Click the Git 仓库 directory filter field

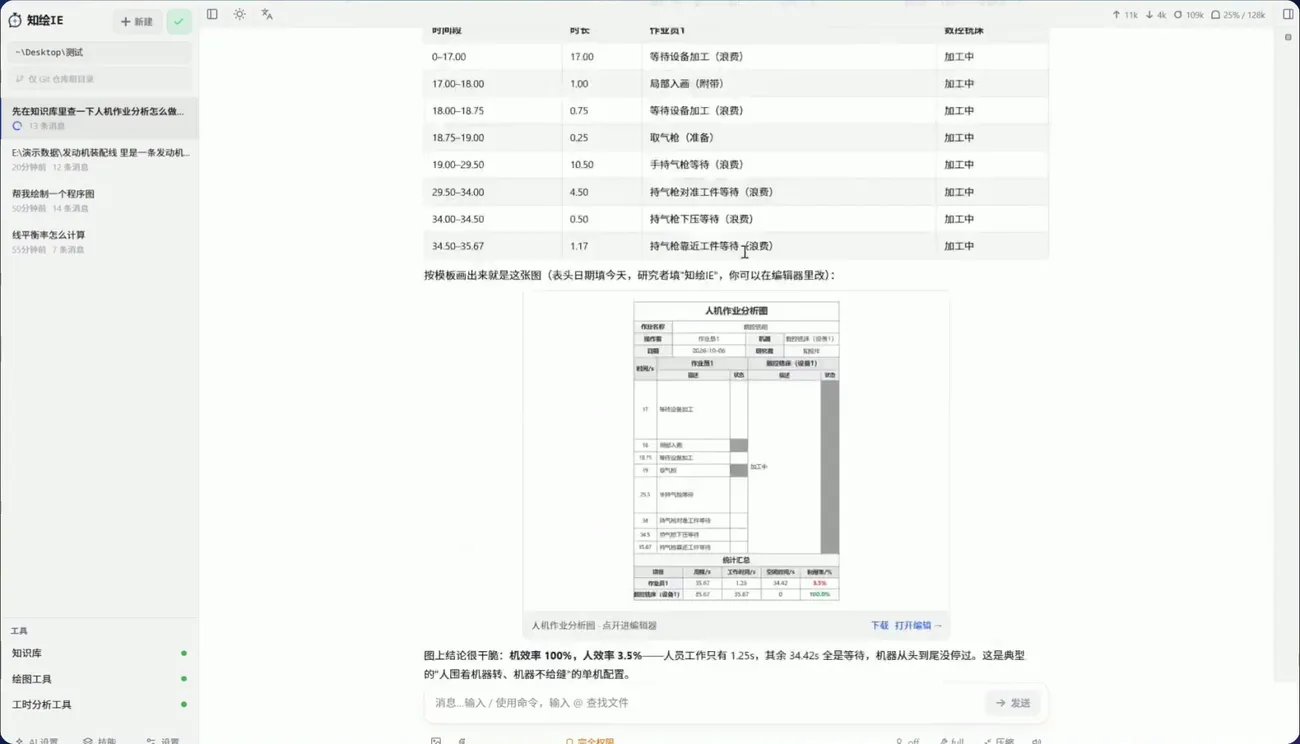click(x=99, y=79)
